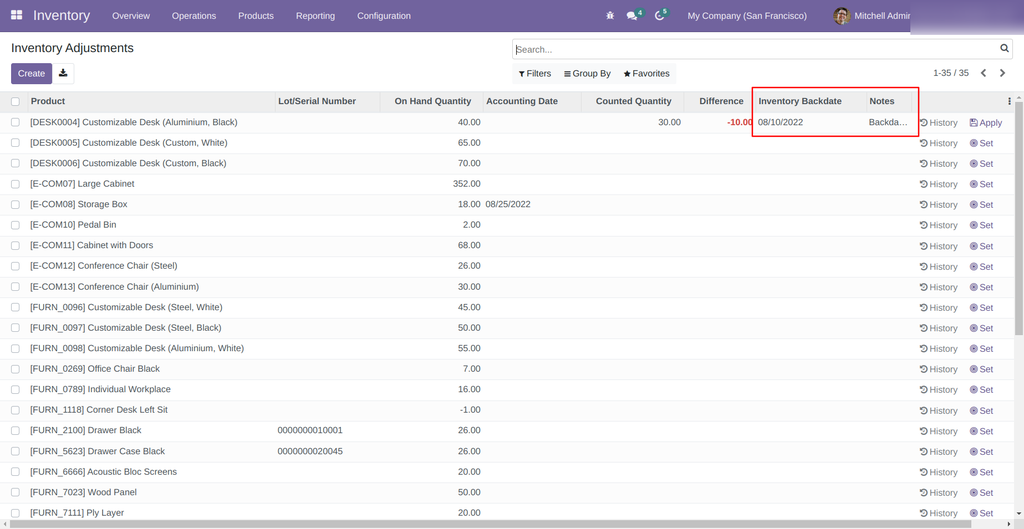Click the search magnifier icon
The height and width of the screenshot is (529, 1024).
pos(1004,48)
